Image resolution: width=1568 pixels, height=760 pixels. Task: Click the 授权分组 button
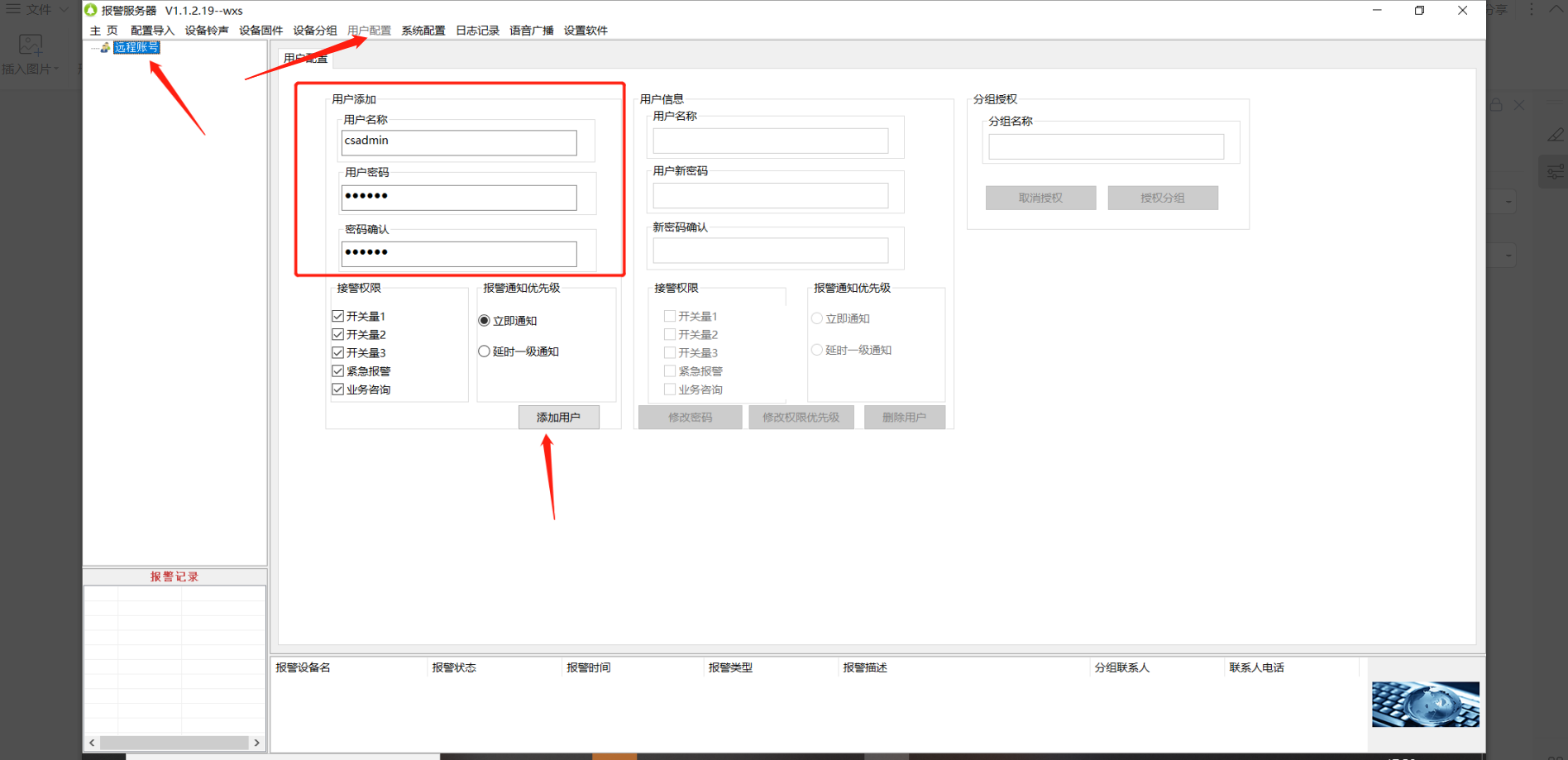[x=1163, y=198]
